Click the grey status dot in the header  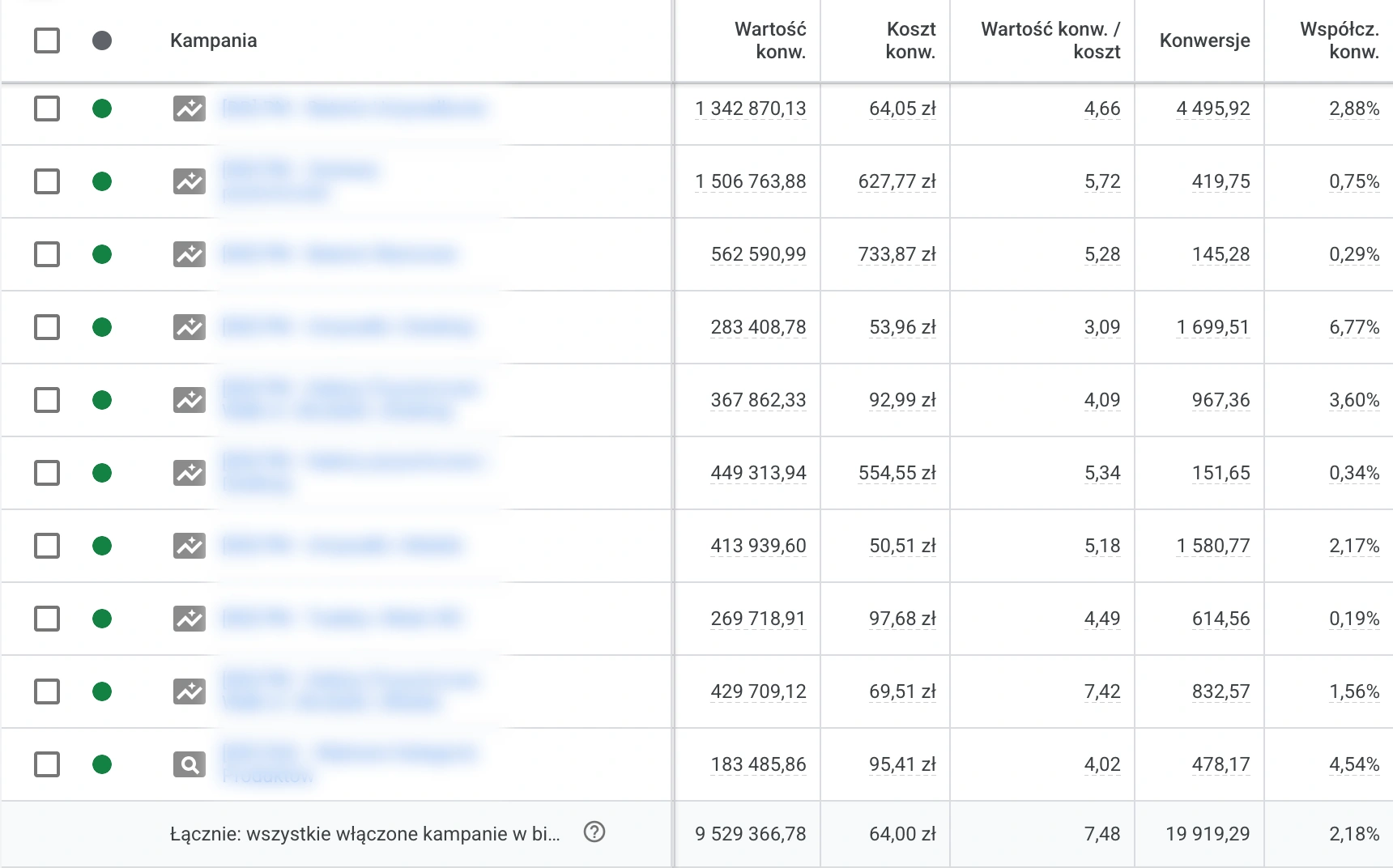click(102, 40)
